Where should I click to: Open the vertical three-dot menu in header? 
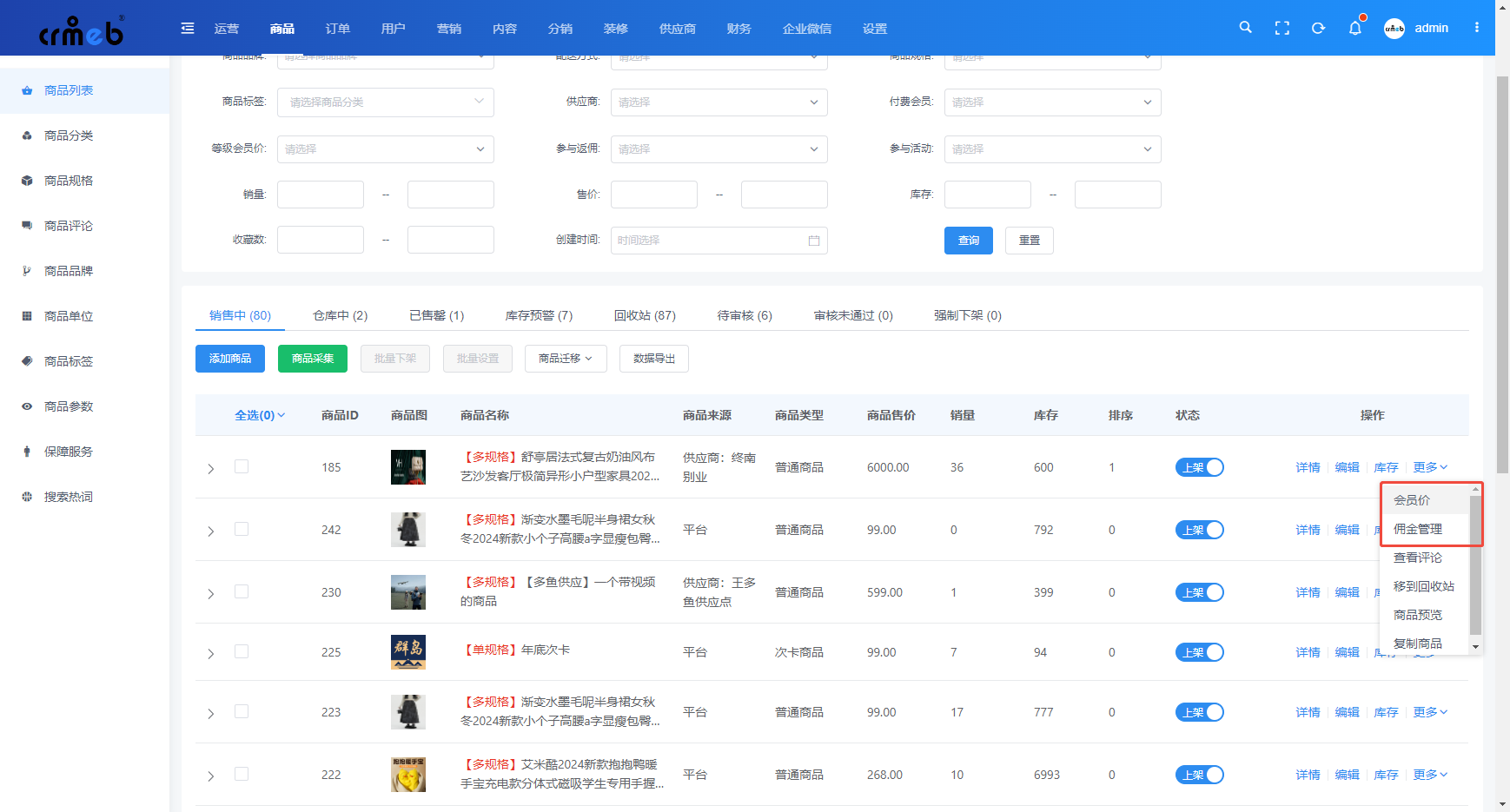1476,28
